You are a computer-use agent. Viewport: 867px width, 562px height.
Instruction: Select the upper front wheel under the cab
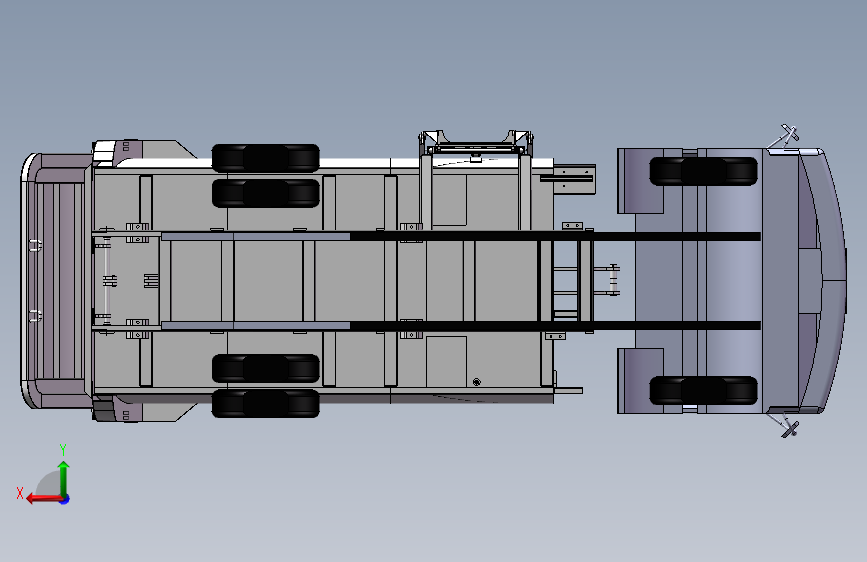703,171
